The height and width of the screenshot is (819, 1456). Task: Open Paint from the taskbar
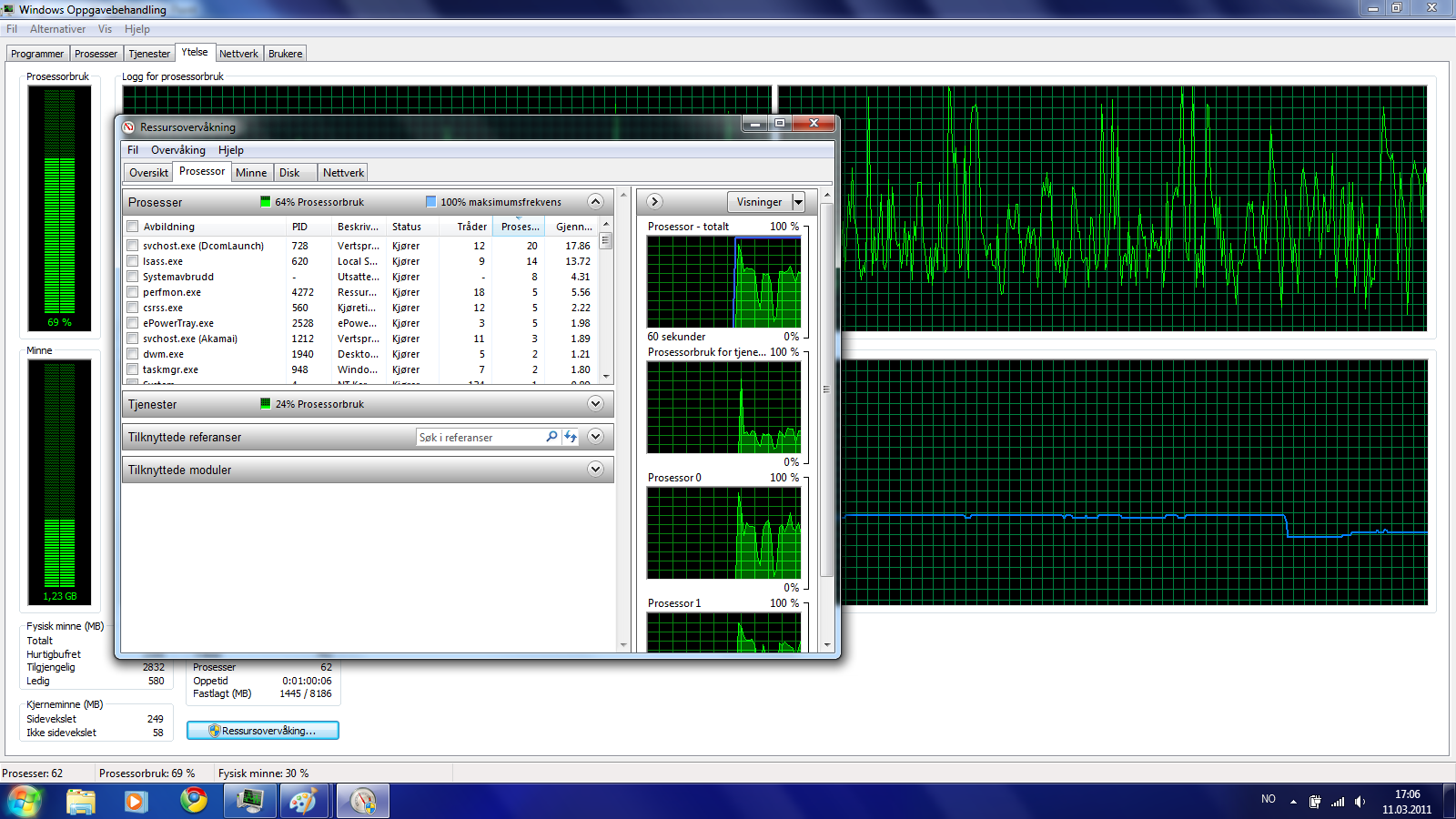[x=303, y=801]
